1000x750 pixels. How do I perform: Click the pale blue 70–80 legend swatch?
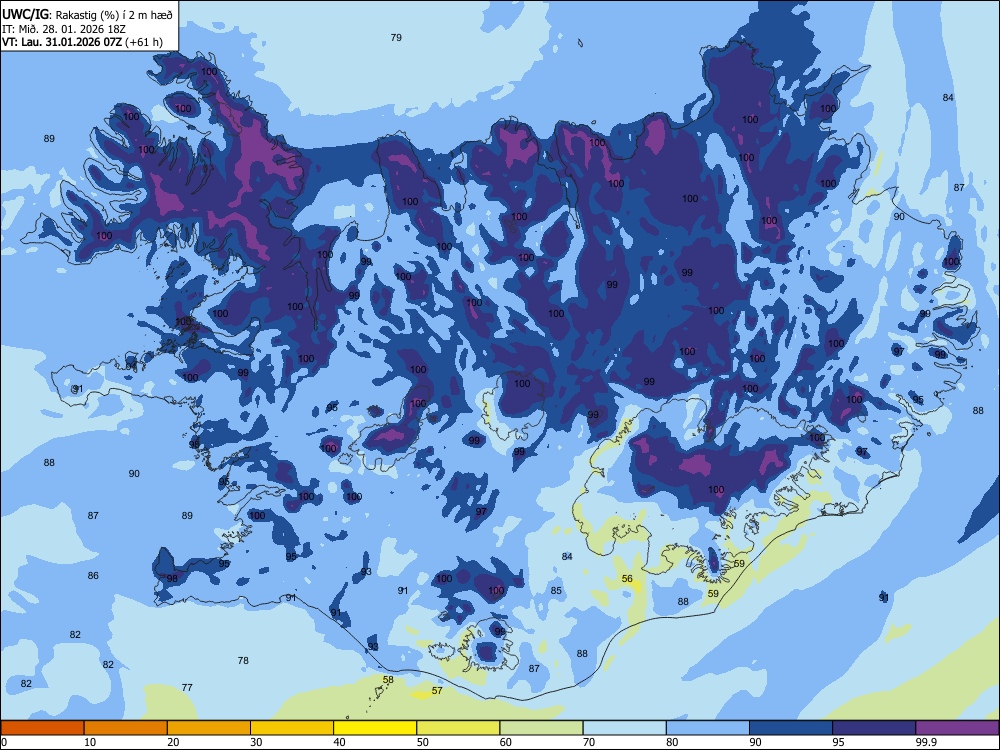point(624,728)
